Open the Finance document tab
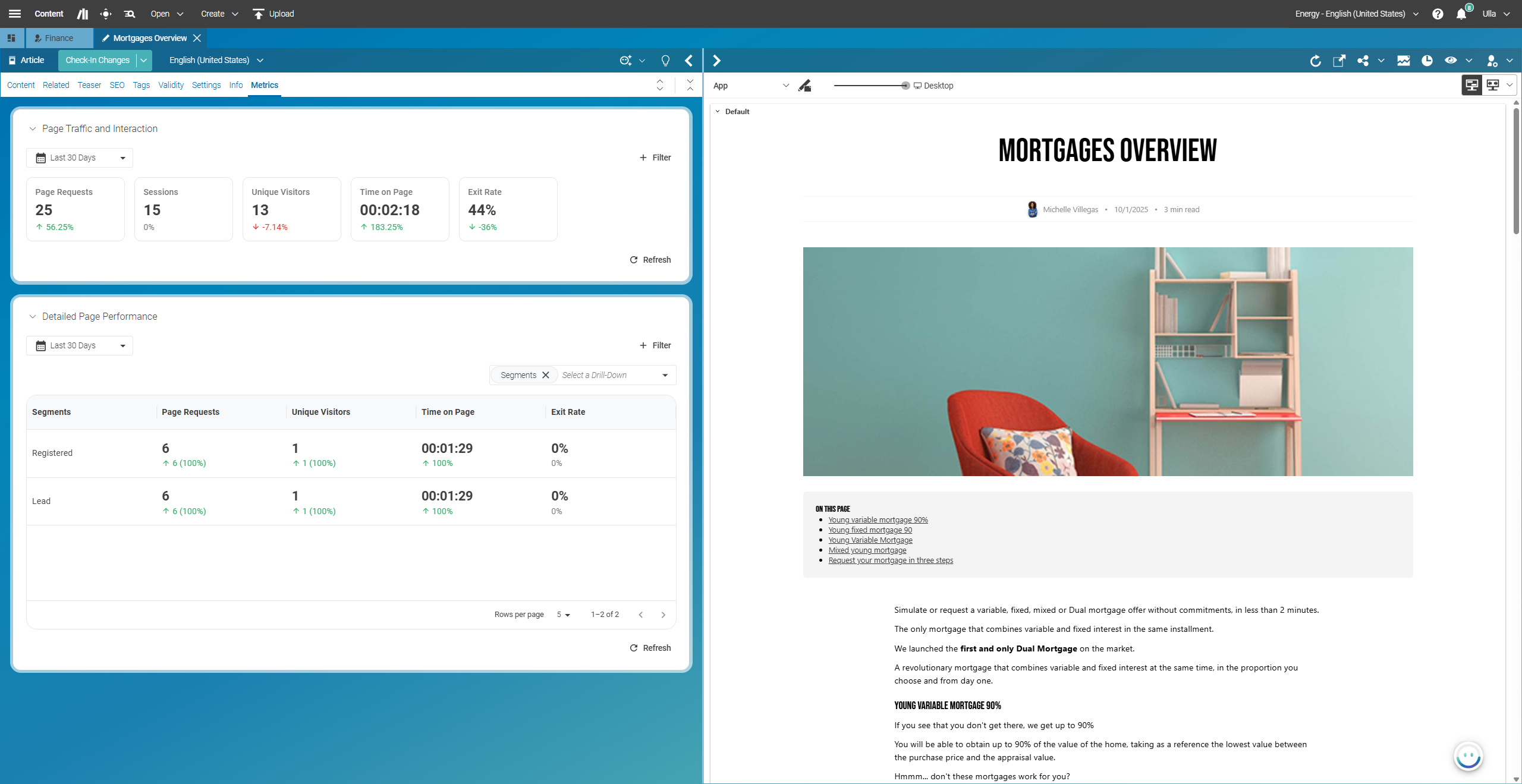The width and height of the screenshot is (1522, 784). click(59, 38)
